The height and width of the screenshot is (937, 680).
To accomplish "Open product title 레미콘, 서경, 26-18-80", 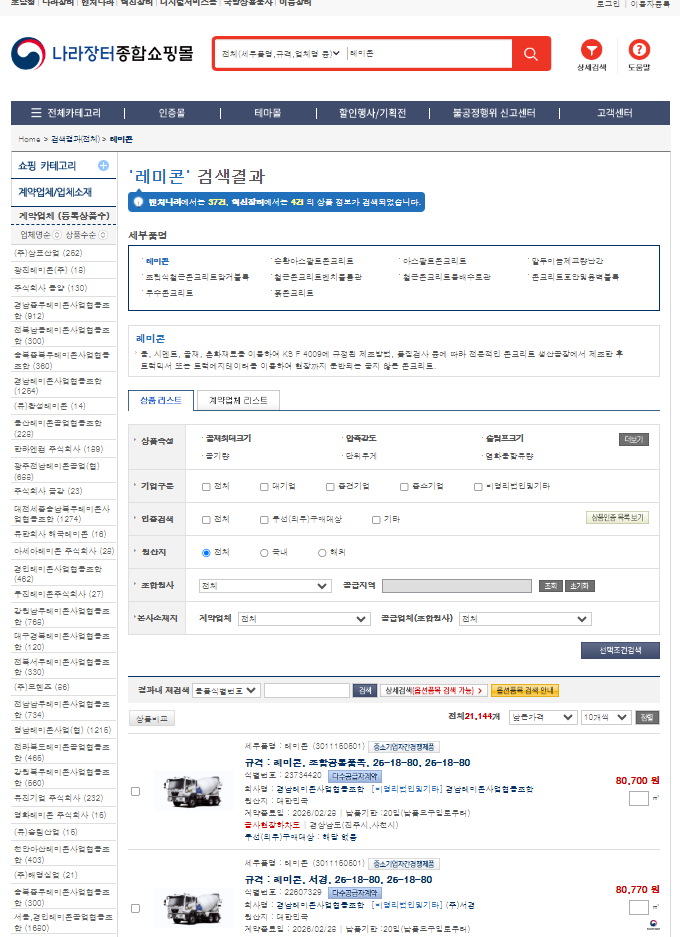I will [338, 880].
